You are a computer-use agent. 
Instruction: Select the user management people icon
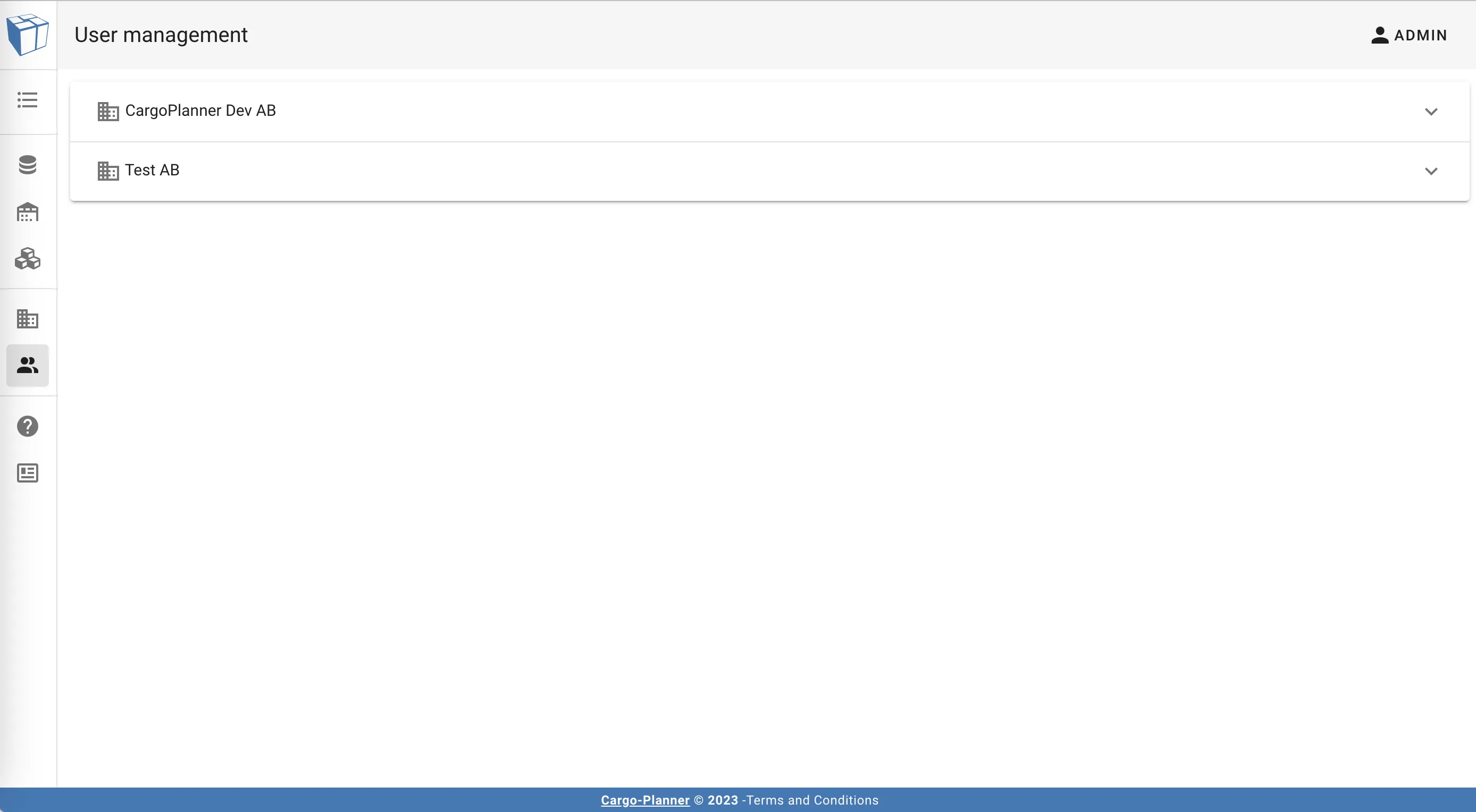click(28, 365)
